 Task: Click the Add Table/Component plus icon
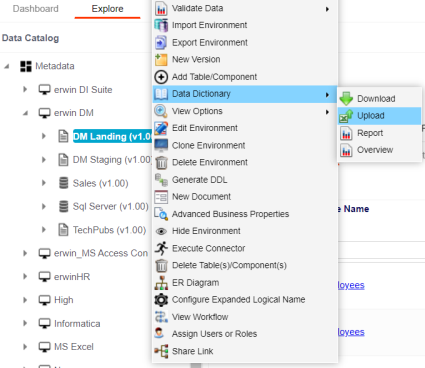click(x=161, y=77)
